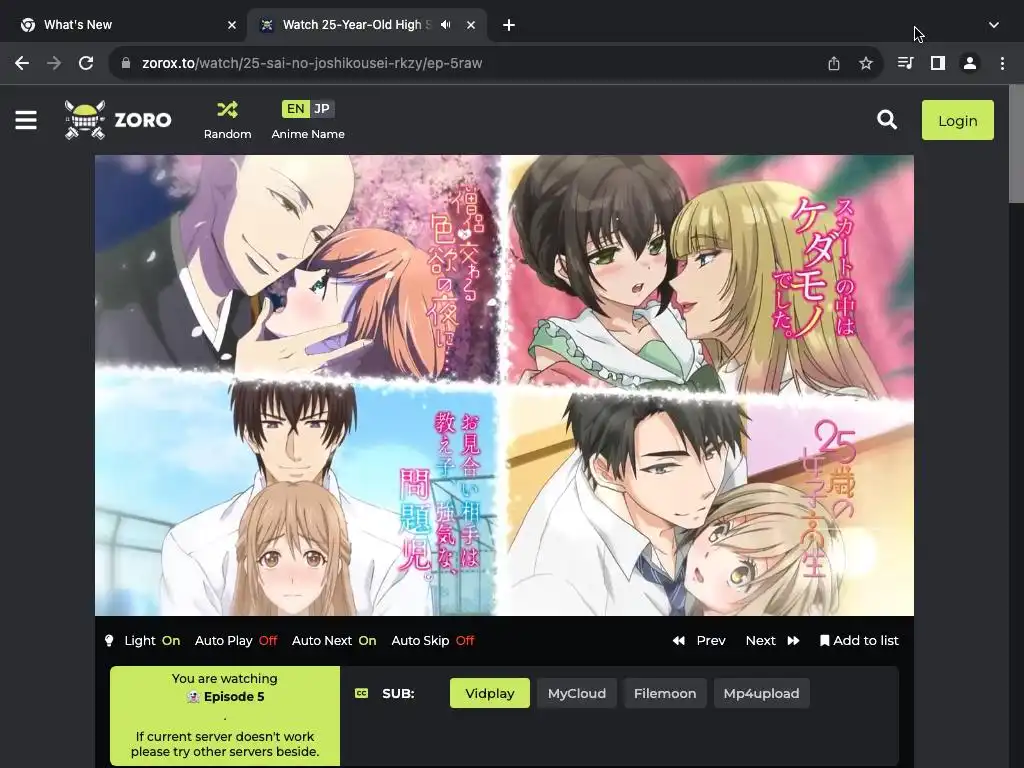Click Add to list bookmark

tap(859, 641)
